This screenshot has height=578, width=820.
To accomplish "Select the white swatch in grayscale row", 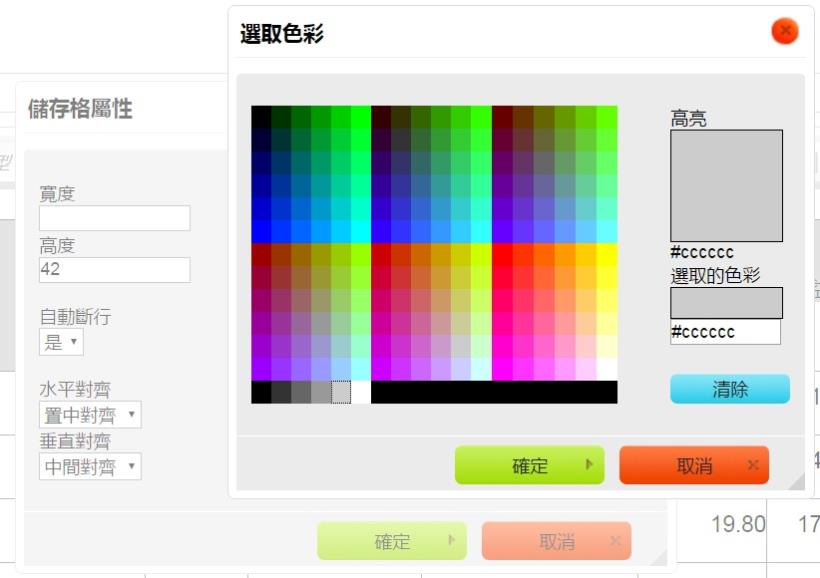I will click(361, 392).
